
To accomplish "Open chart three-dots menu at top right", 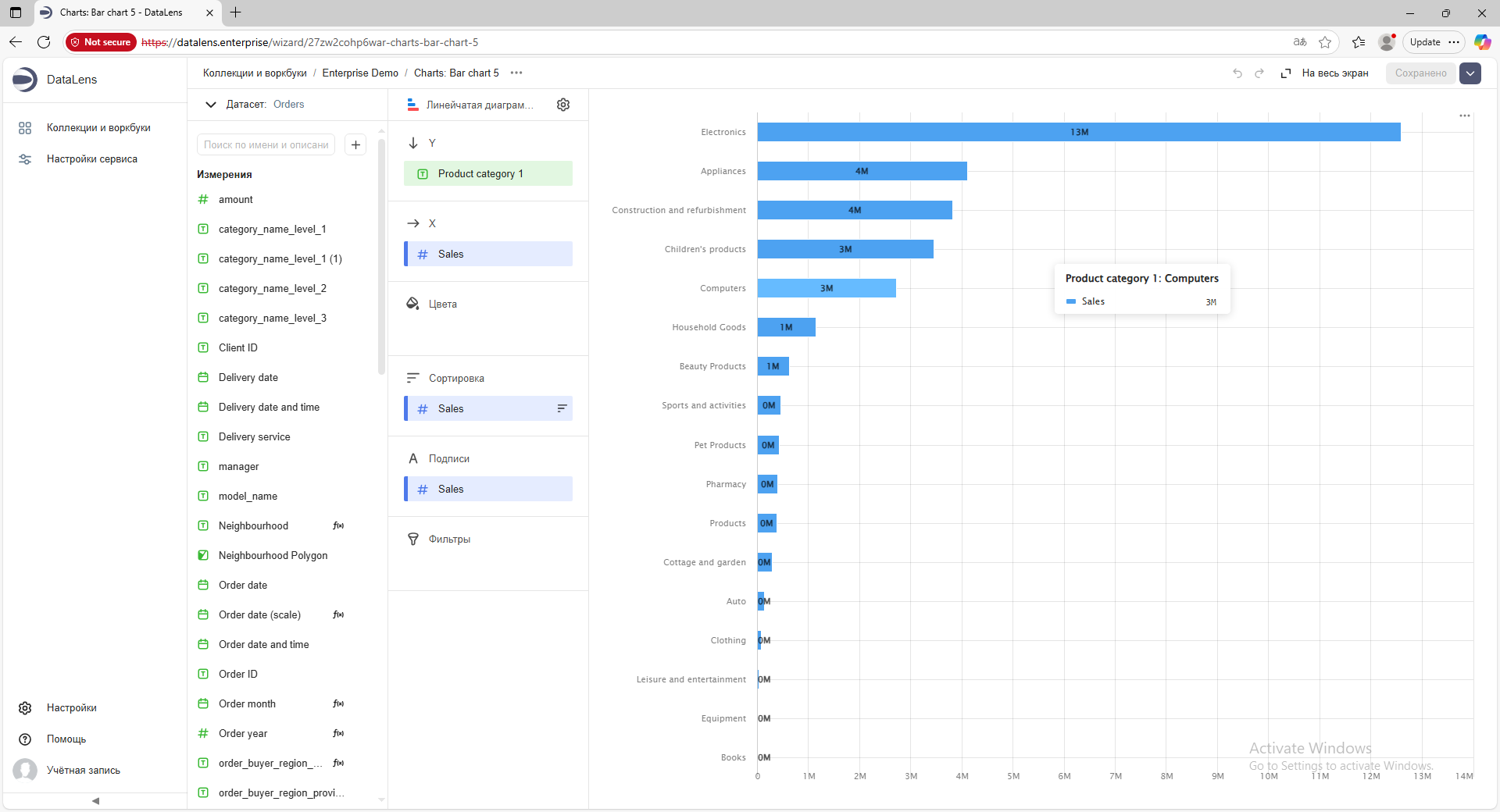I will point(1464,116).
